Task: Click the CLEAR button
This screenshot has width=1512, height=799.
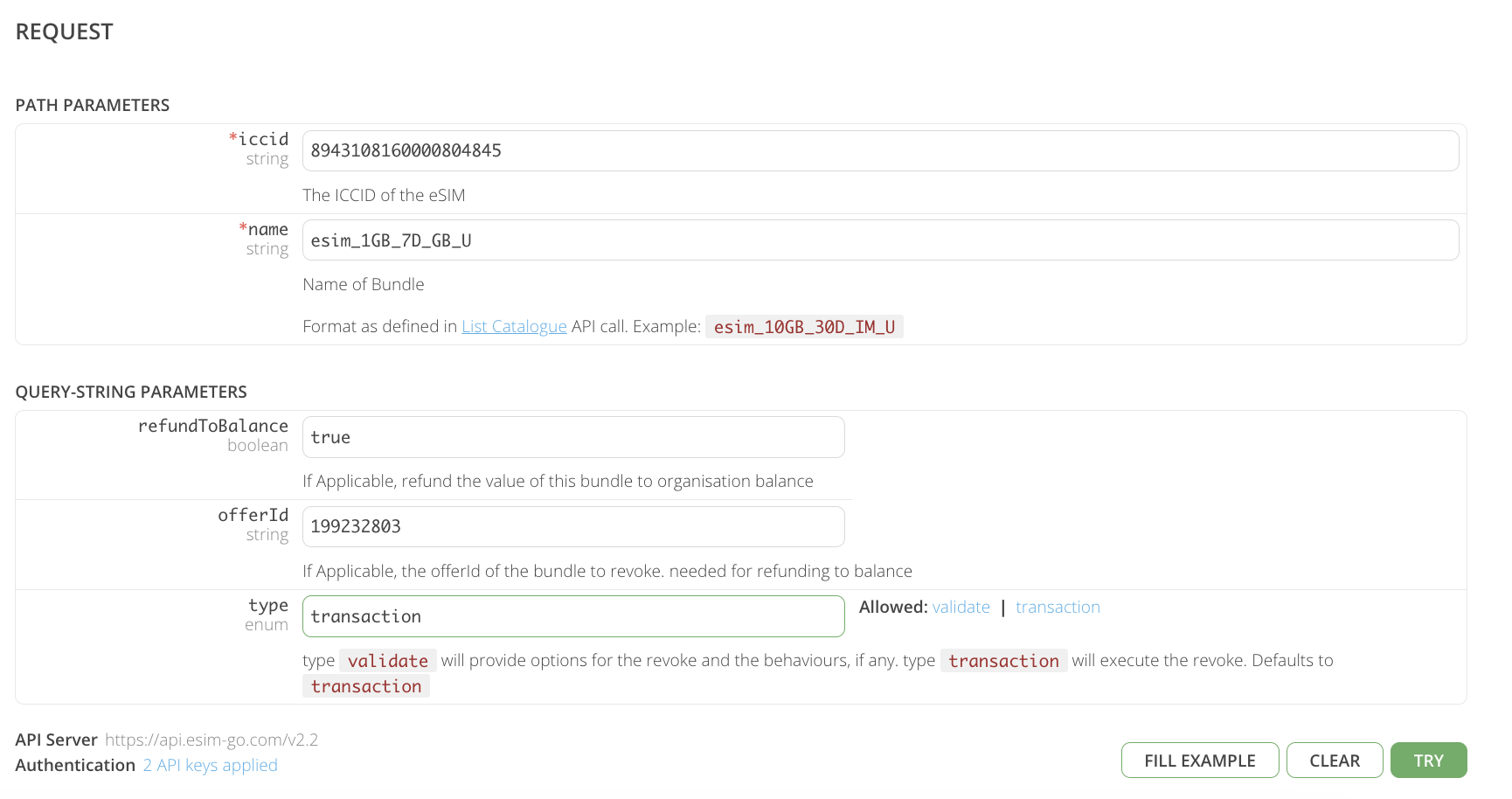Action: pos(1335,761)
